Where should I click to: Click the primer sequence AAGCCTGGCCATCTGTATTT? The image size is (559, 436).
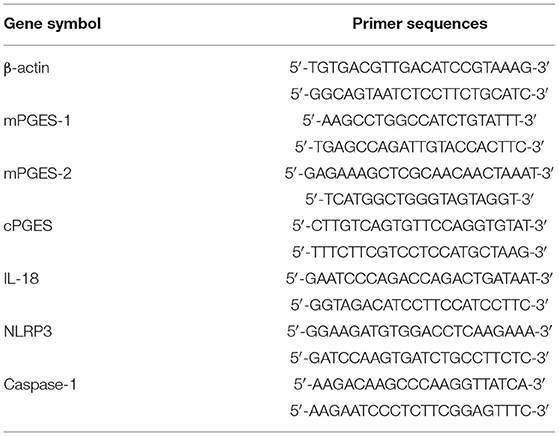pos(419,120)
